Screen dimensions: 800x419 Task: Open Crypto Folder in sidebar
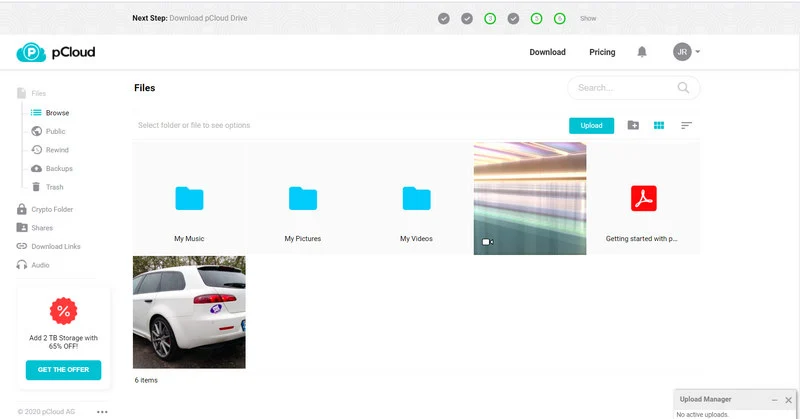point(45,209)
